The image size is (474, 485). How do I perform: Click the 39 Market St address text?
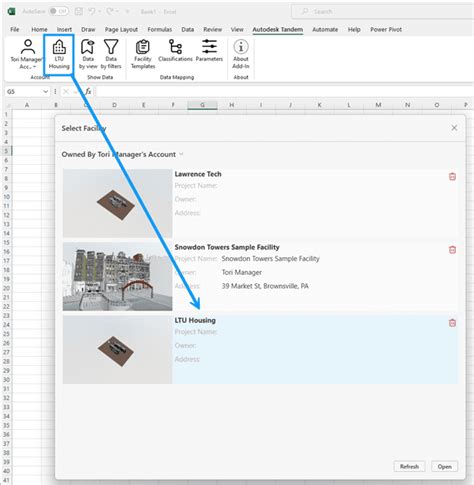click(265, 286)
